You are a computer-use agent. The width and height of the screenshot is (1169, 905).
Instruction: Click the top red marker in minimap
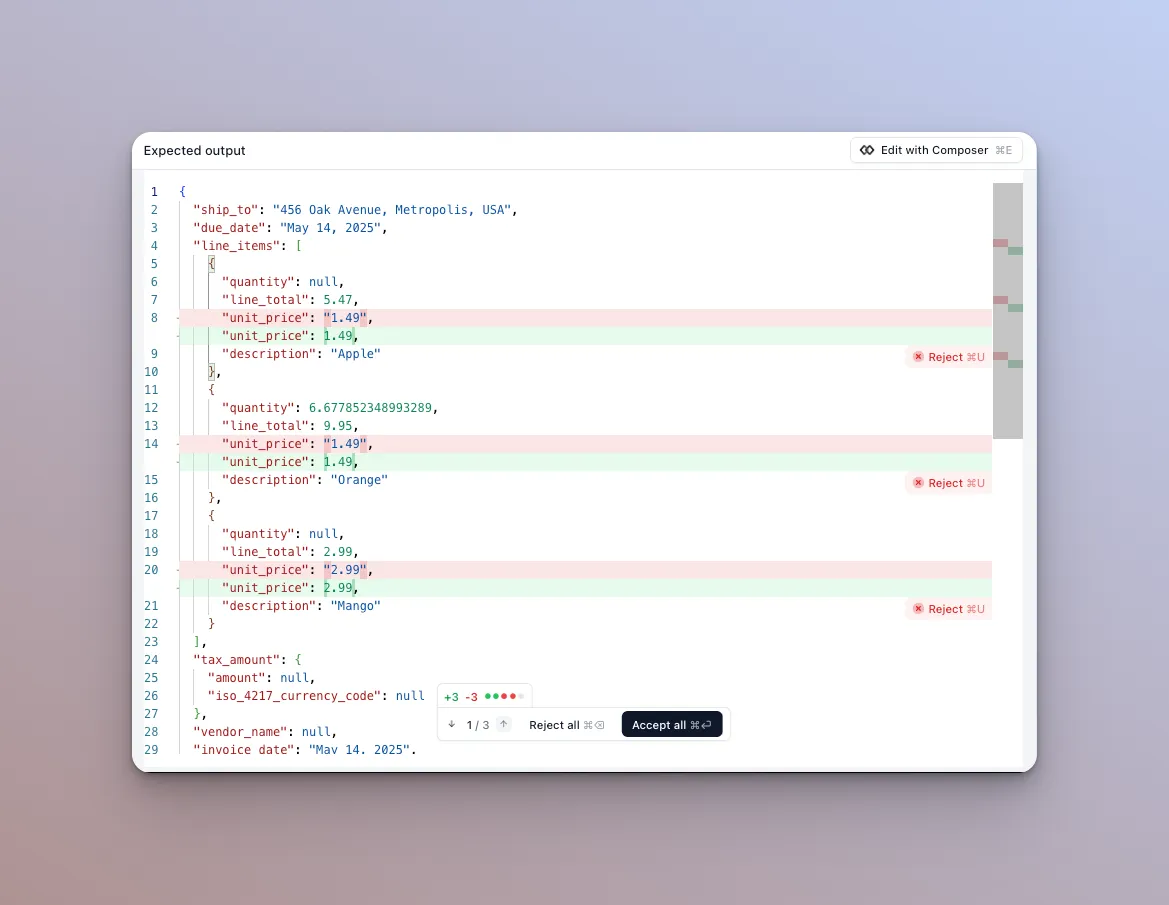pos(1001,243)
